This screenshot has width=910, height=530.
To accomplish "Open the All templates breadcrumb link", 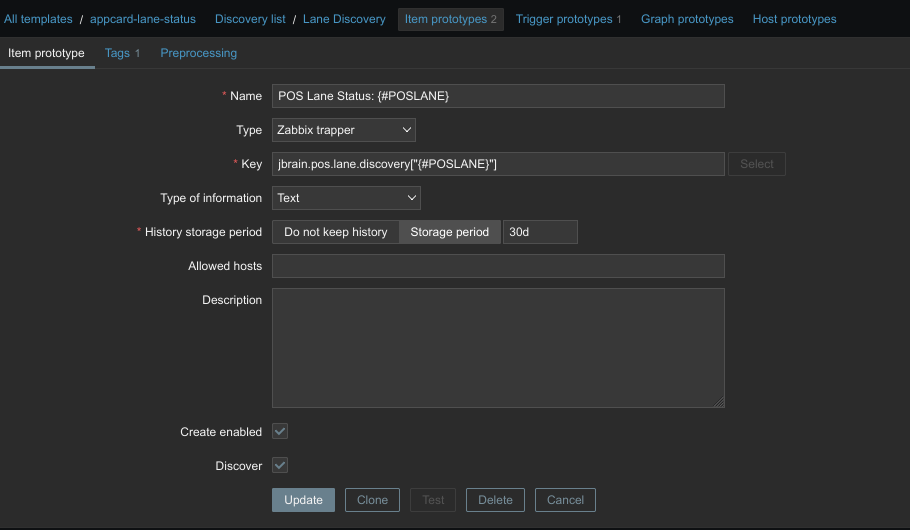I will pos(38,19).
